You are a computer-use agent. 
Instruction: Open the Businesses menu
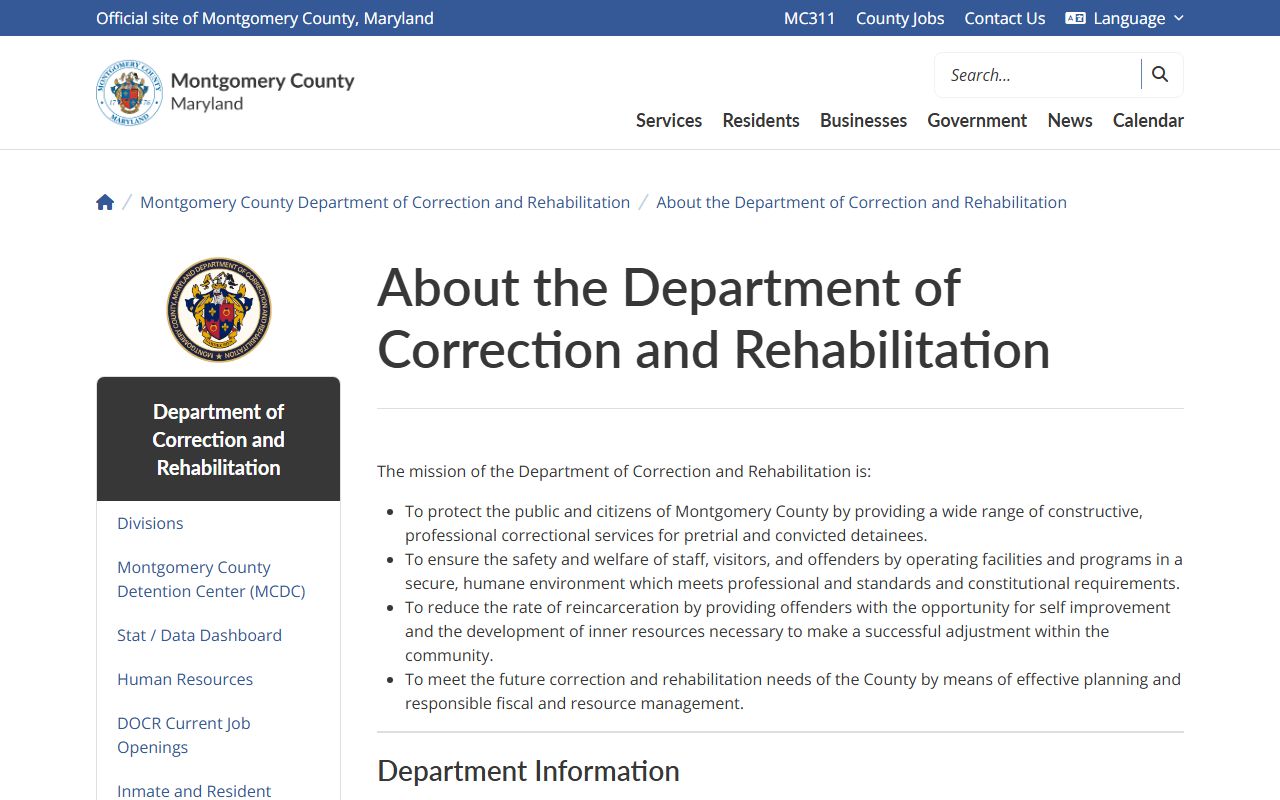863,120
